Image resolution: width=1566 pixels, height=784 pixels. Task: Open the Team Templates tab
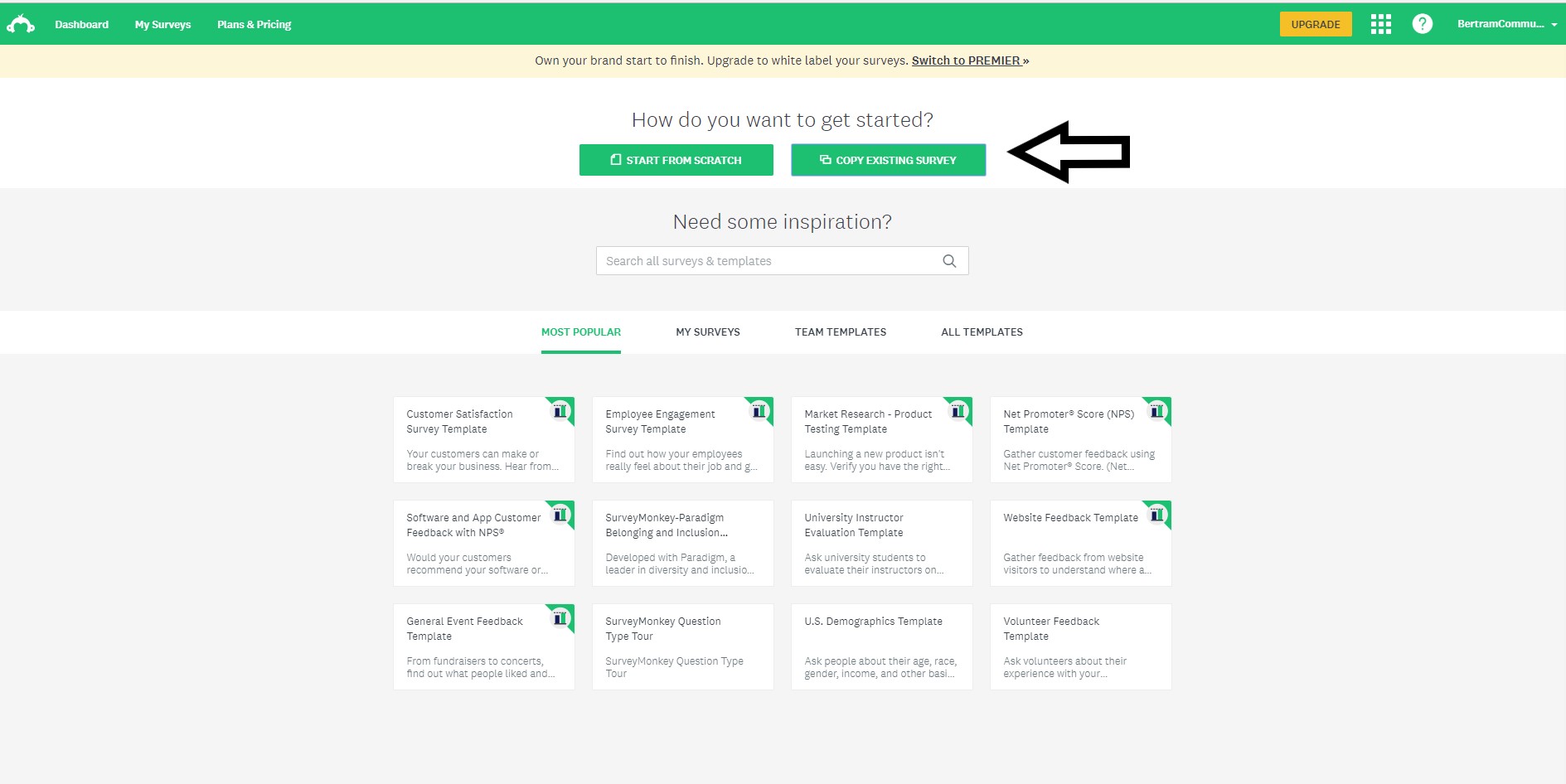[840, 332]
